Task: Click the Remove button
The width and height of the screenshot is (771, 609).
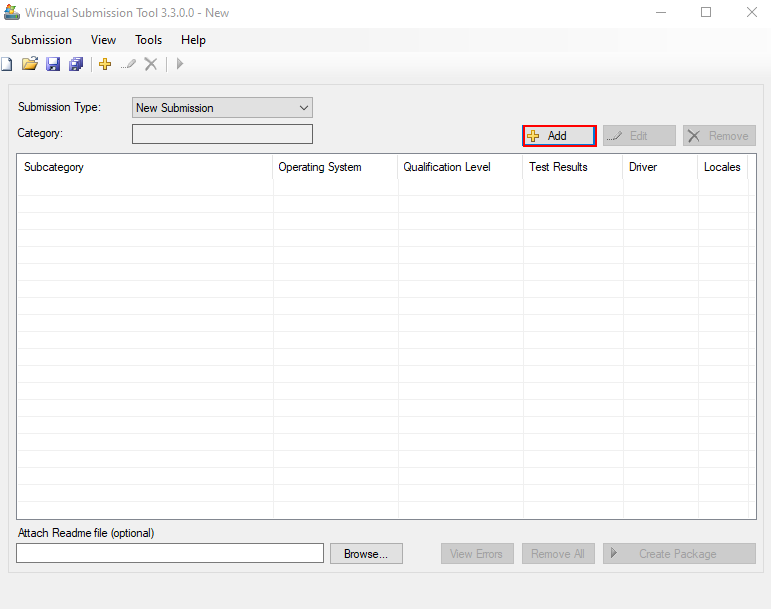Action: pyautogui.click(x=719, y=136)
